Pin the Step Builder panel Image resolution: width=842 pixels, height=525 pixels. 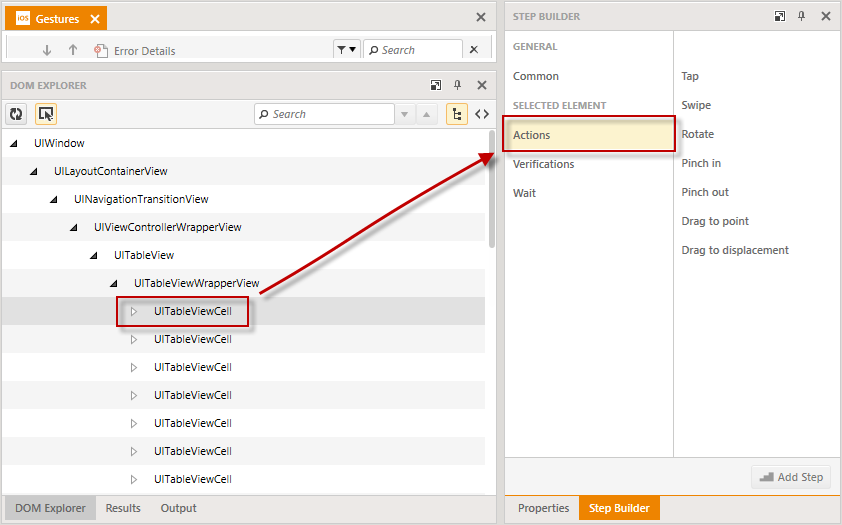click(x=801, y=16)
